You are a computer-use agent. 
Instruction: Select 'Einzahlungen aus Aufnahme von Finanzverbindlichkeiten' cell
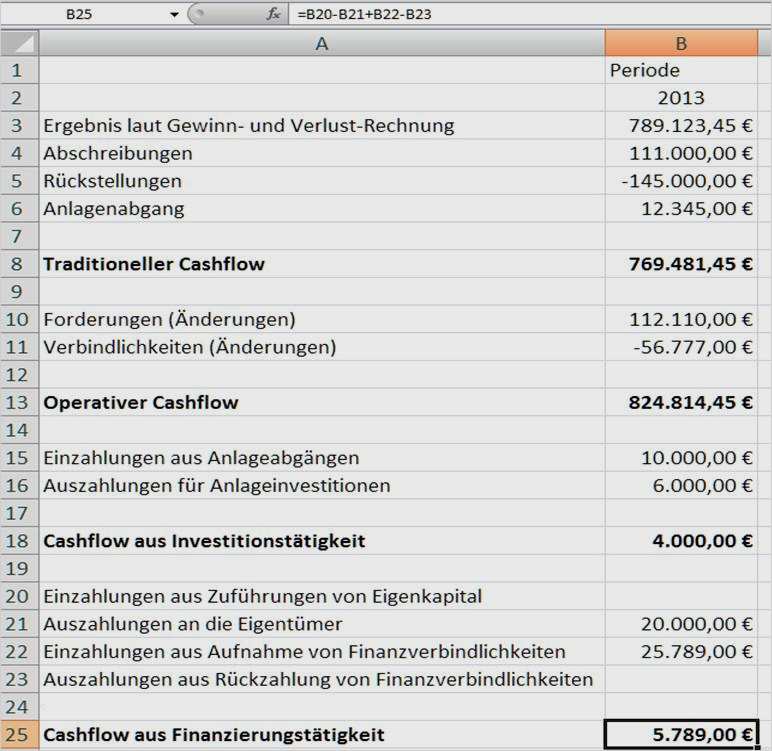[322, 652]
